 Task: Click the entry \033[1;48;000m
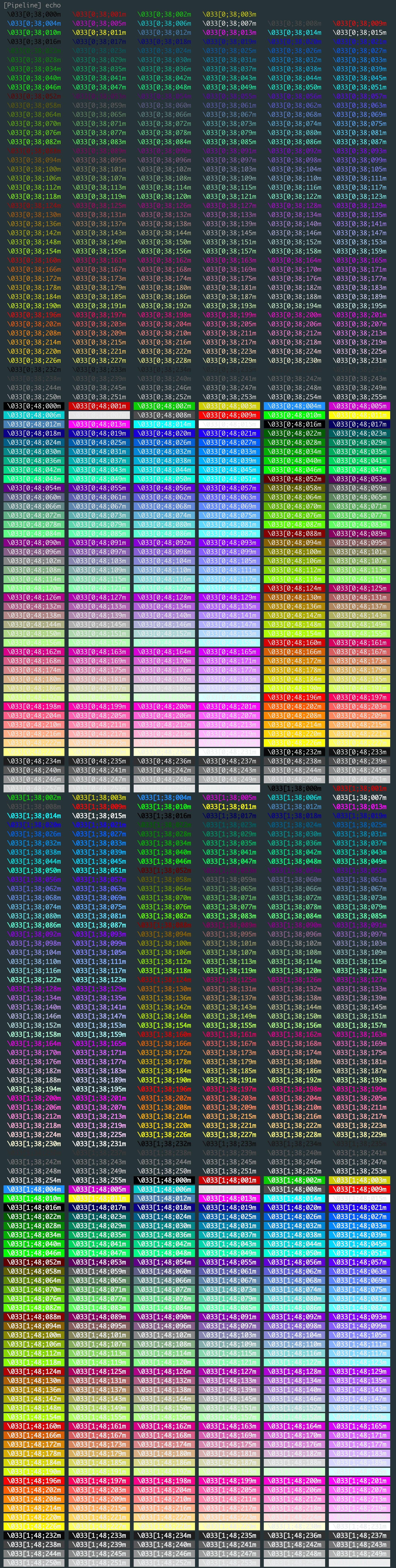coord(165,1180)
